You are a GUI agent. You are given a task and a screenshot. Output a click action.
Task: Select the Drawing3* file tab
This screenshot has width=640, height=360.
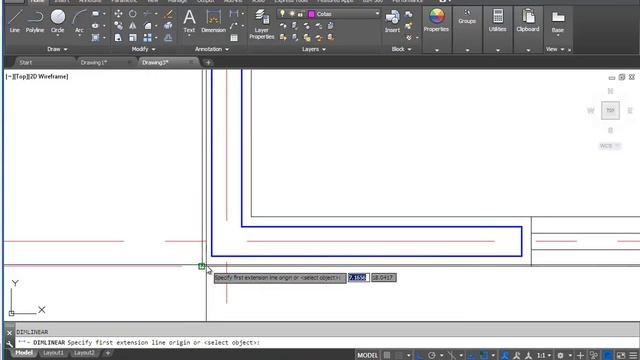click(156, 62)
